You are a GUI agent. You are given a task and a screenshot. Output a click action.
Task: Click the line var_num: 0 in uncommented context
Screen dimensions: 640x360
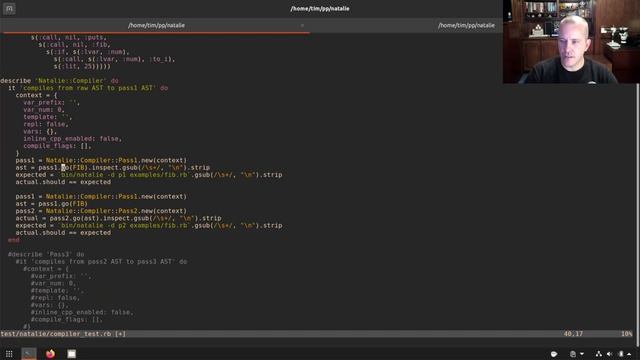tap(44, 110)
